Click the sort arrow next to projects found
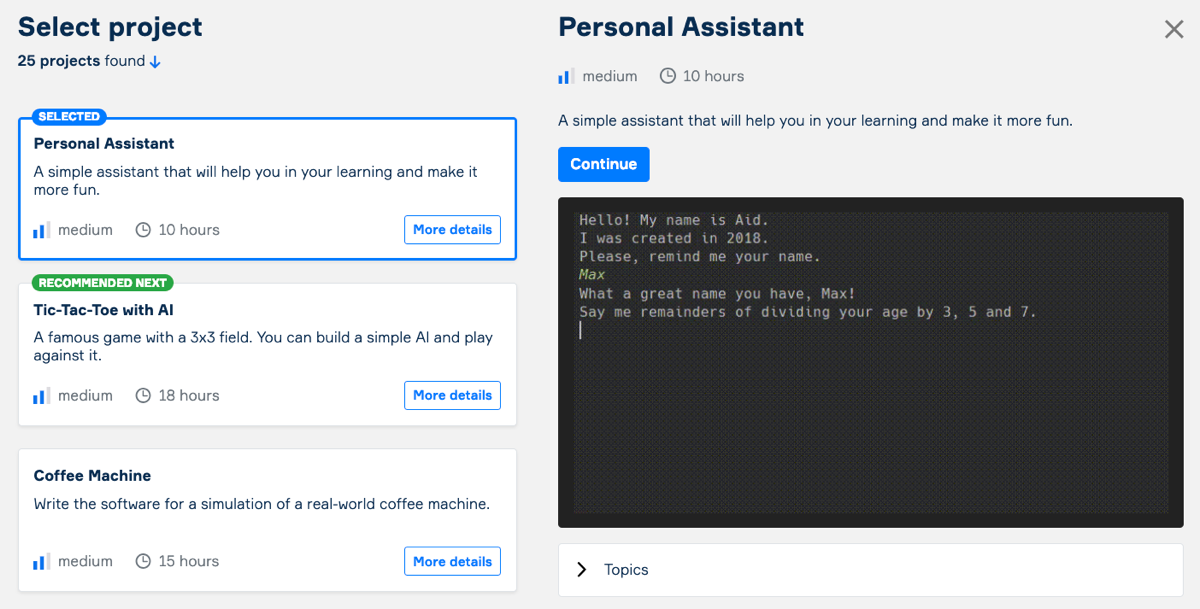This screenshot has height=609, width=1200. 155,62
